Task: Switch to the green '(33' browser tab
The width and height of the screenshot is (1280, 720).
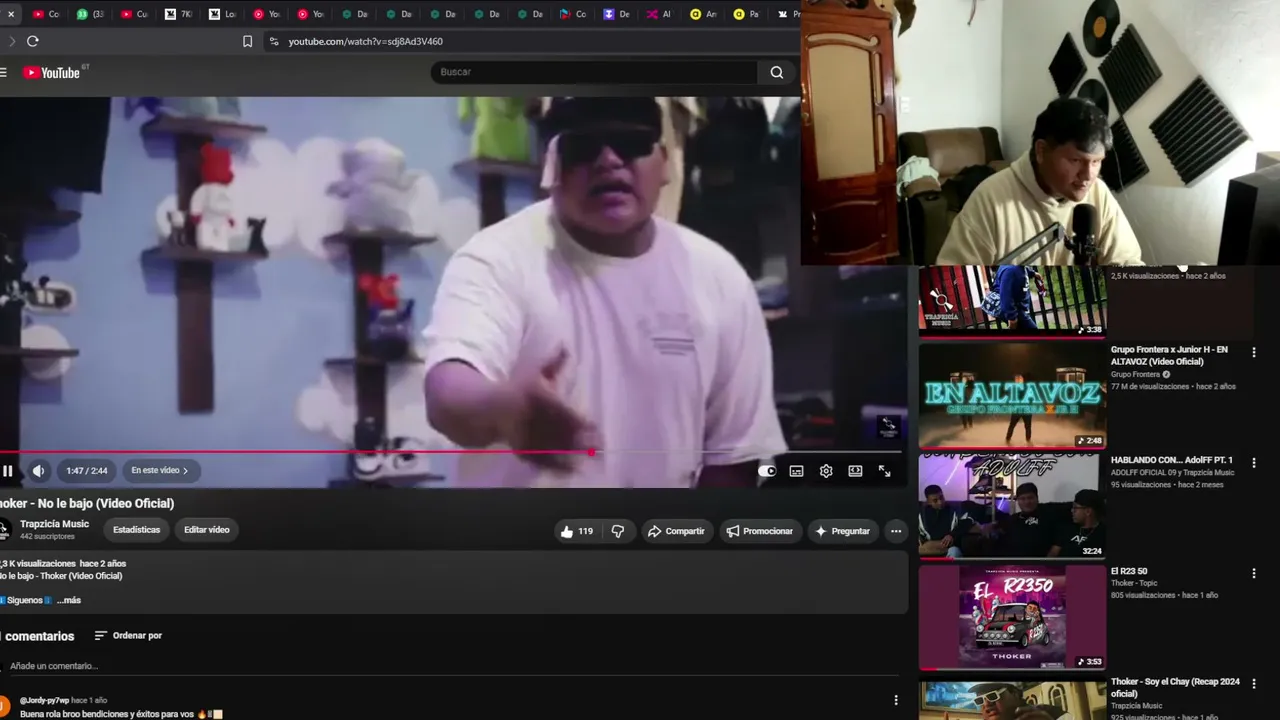Action: click(x=88, y=14)
